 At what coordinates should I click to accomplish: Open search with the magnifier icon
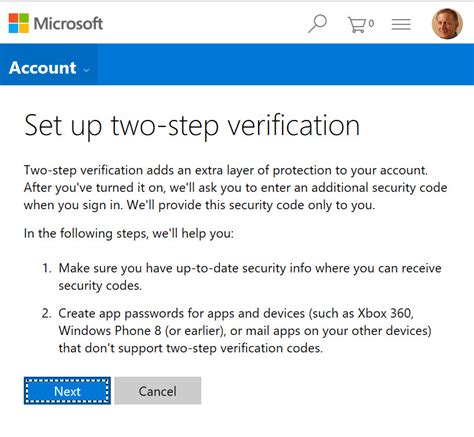click(x=317, y=24)
